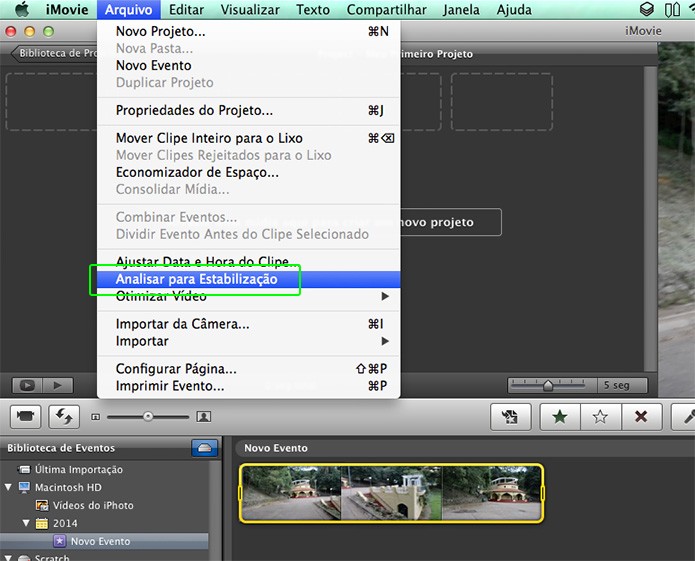Viewport: 695px width, 561px height.
Task: Open Configurar Página...
Action: tap(249, 369)
